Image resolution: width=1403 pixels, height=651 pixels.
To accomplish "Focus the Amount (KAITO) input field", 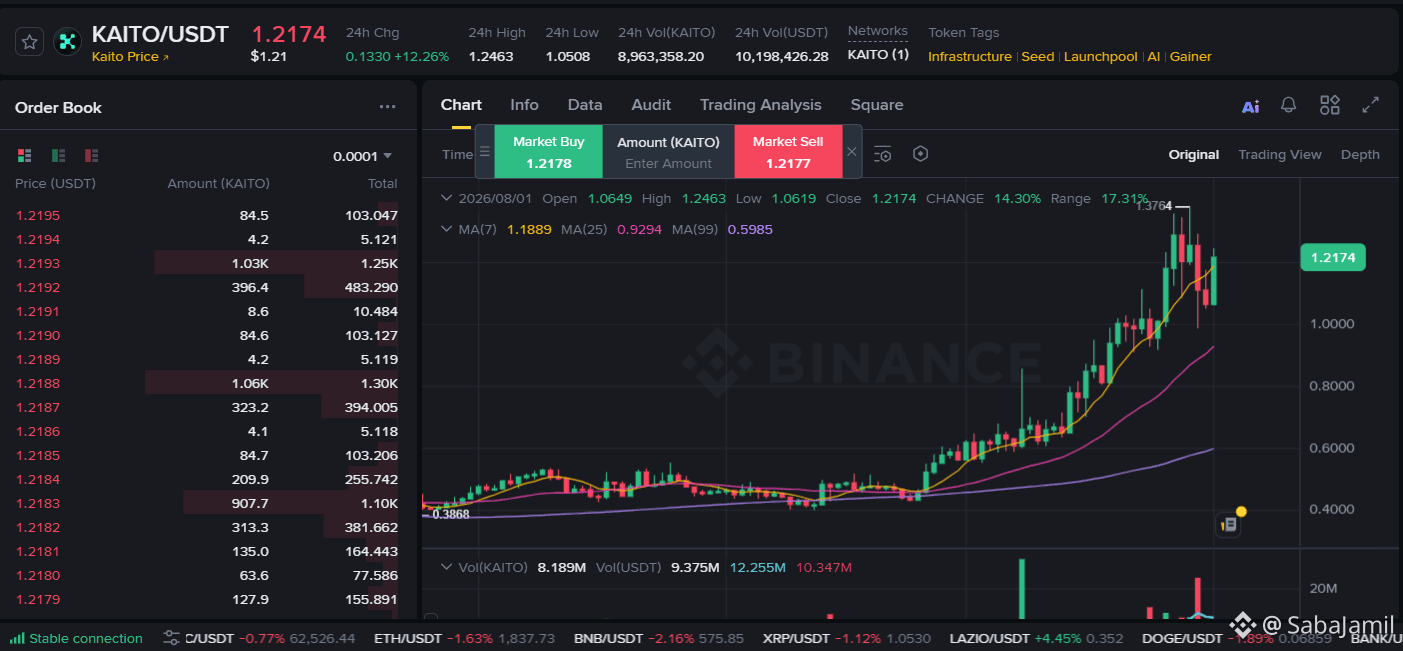I will 668,163.
